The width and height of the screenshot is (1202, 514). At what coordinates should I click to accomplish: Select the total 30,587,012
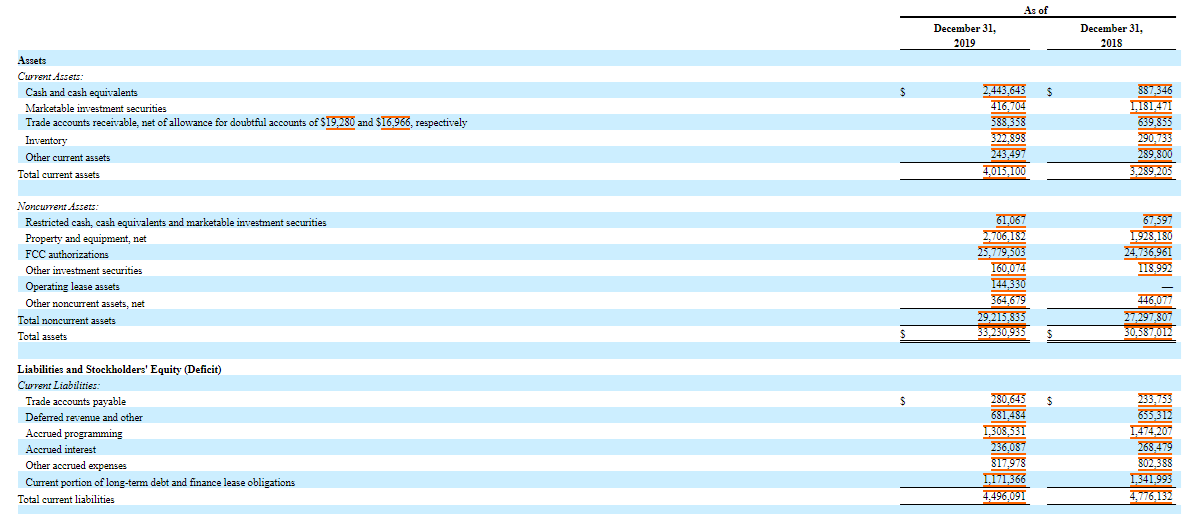(1148, 334)
